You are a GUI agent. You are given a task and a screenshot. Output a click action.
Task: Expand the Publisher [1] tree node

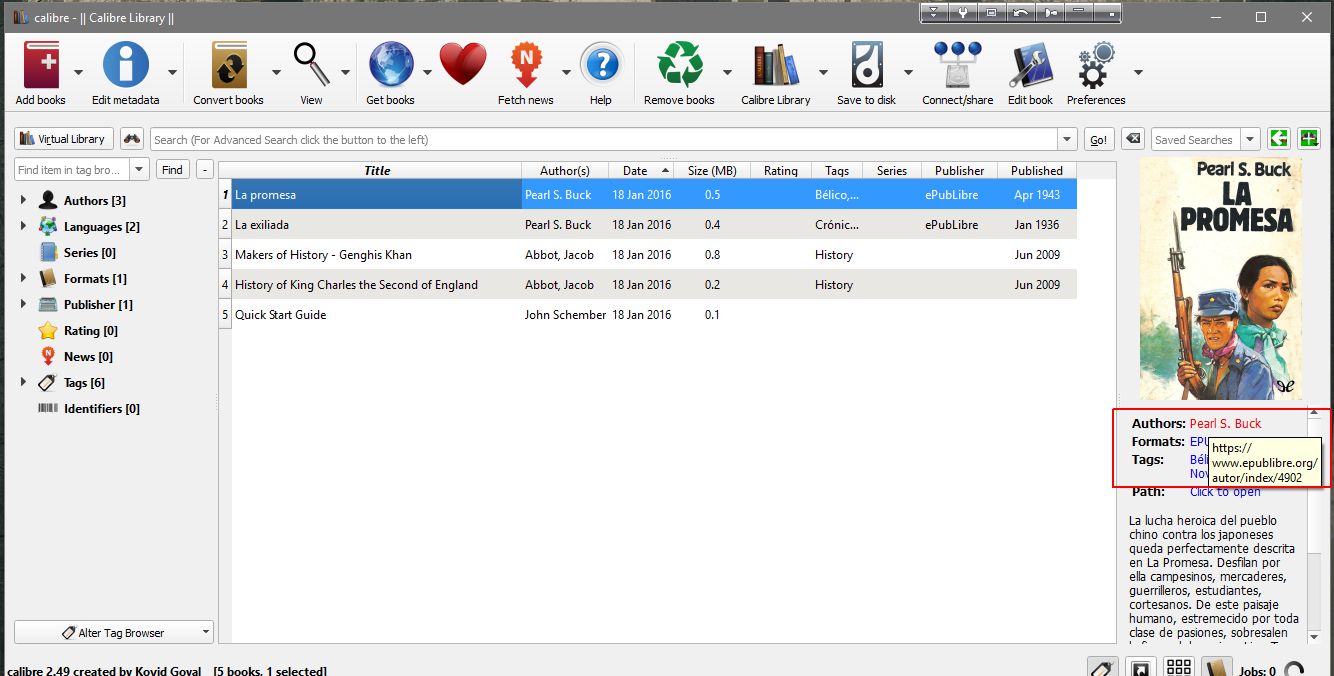point(24,304)
